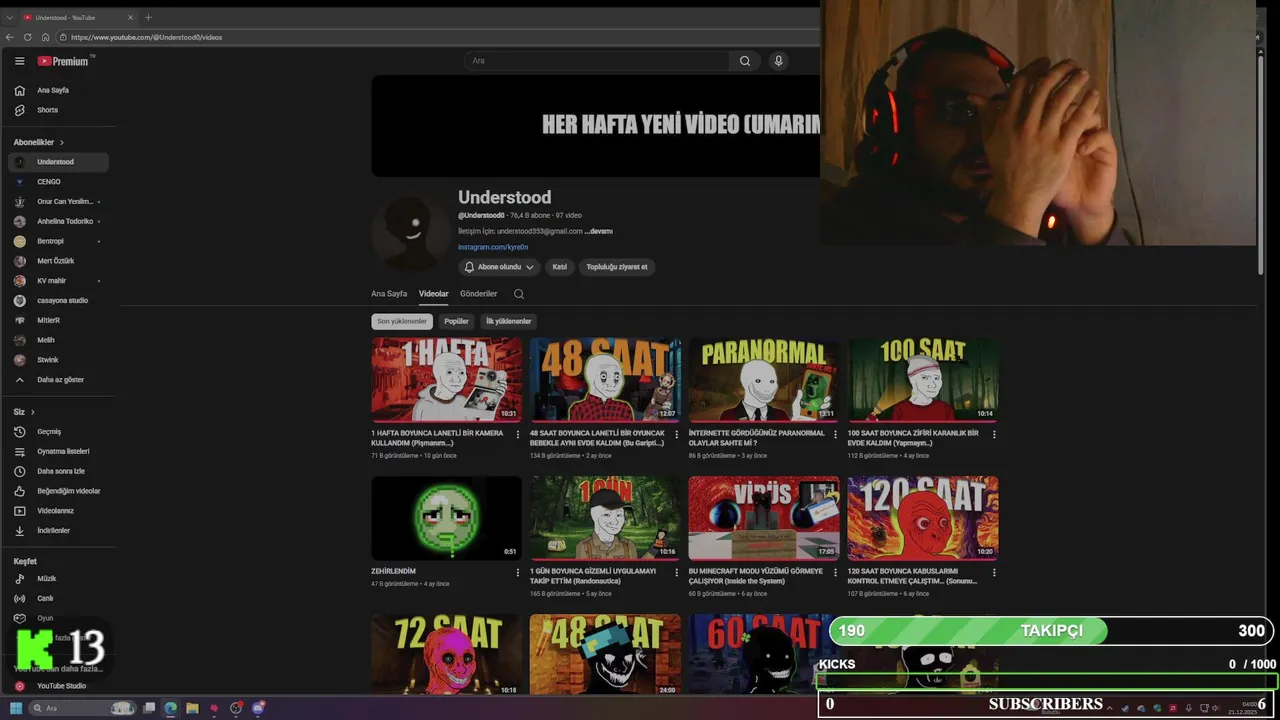Click the YouTube Premium logo
Screen dimensions: 1280x720
63,61
